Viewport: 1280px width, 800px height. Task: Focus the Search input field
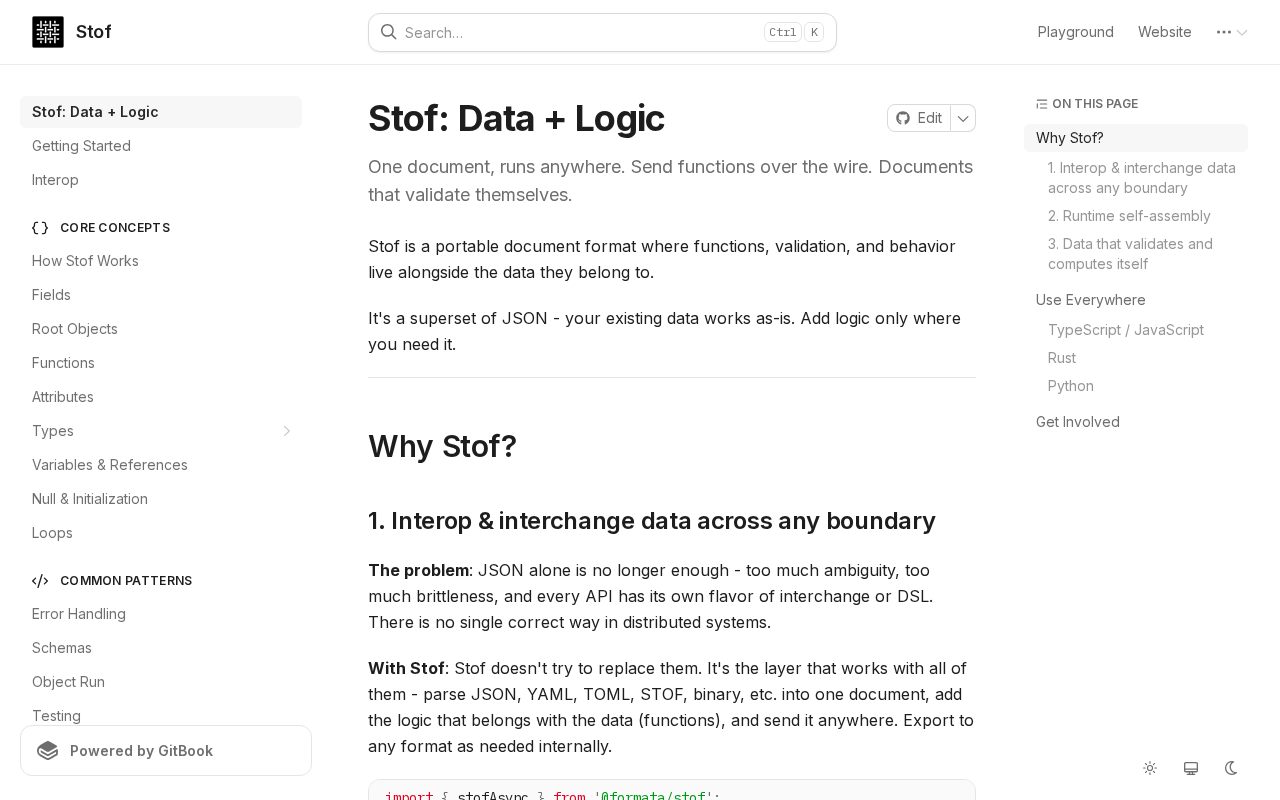click(x=580, y=32)
